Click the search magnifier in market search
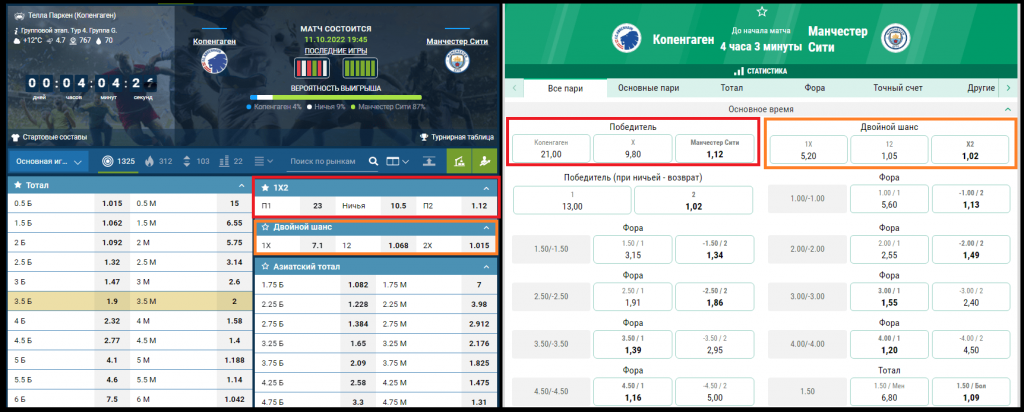Viewport: 1024px width, 412px height. tap(373, 161)
